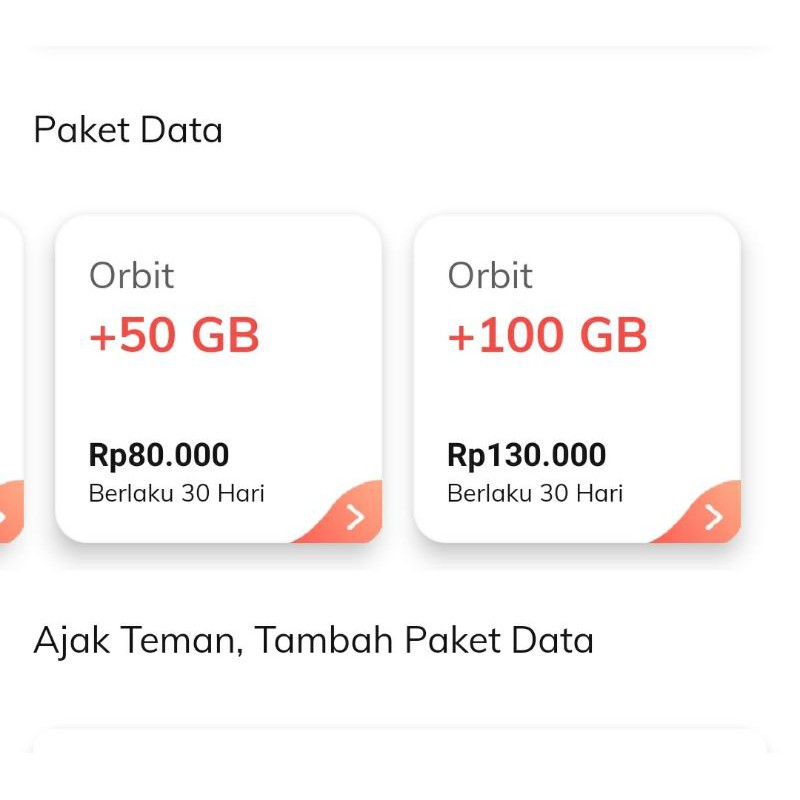
Task: Click the Rp130.000 price
Action: (526, 455)
